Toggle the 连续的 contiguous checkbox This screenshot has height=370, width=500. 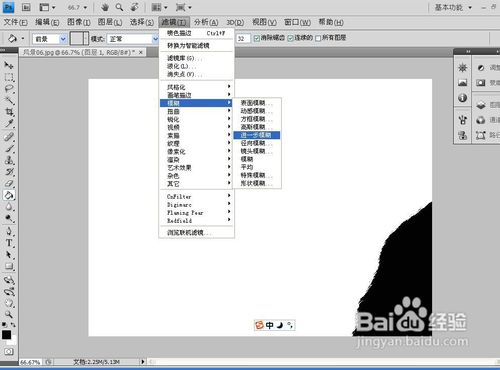pyautogui.click(x=290, y=38)
